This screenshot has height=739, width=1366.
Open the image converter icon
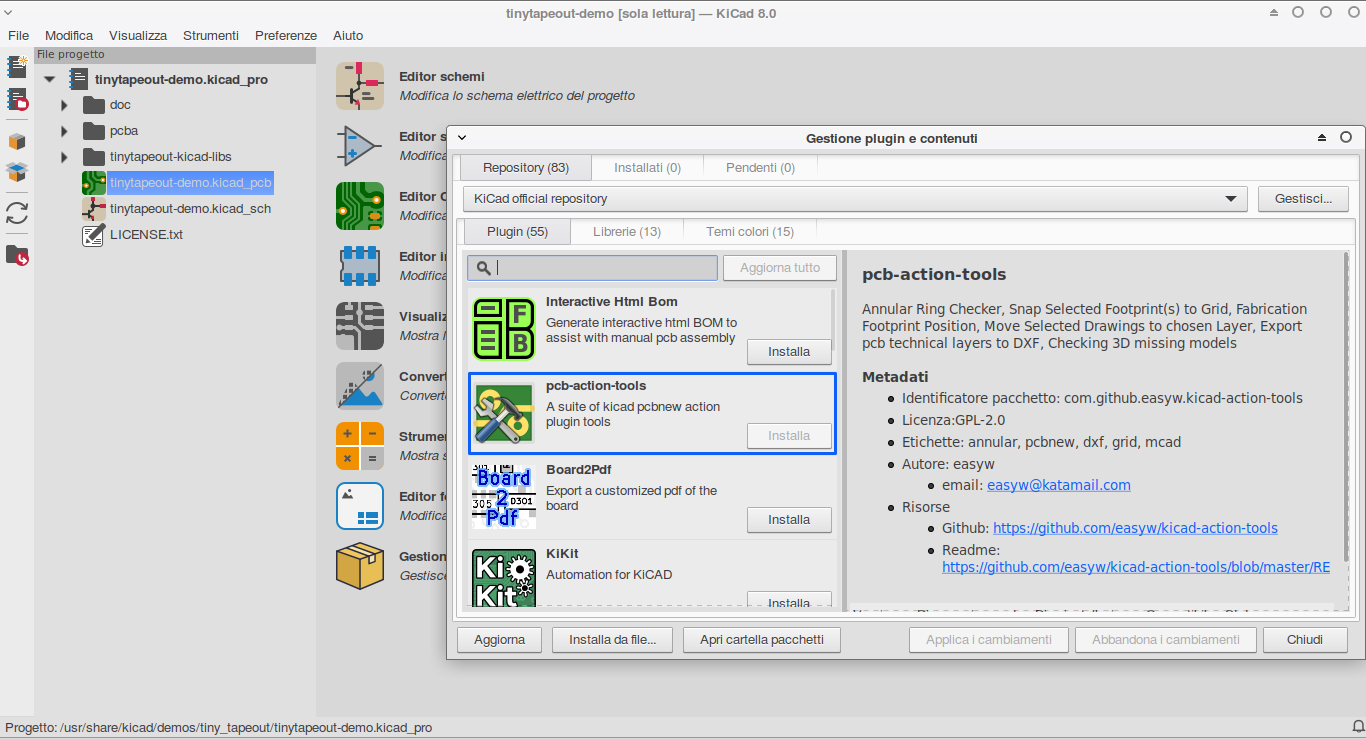[x=360, y=386]
